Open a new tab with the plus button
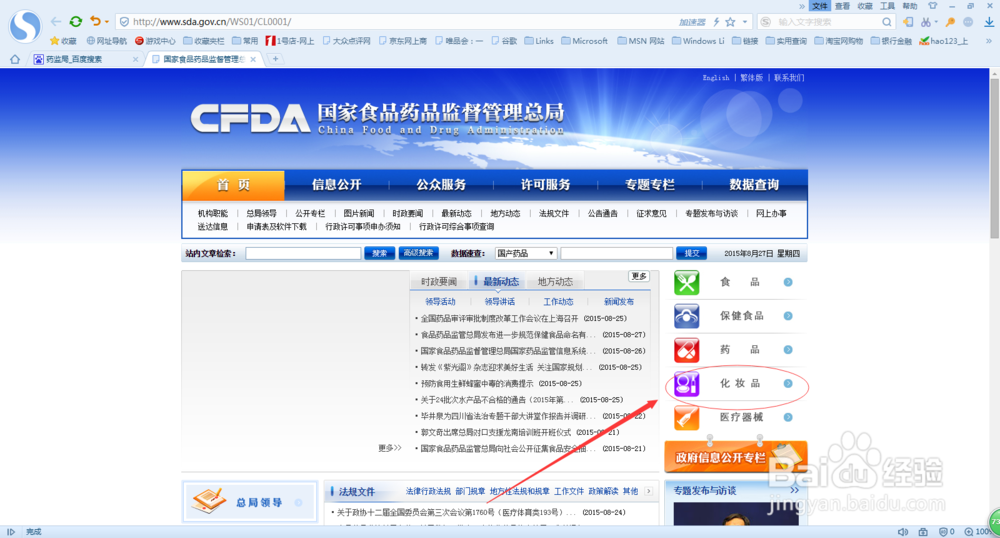Viewport: 1000px width, 538px height. pyautogui.click(x=276, y=59)
